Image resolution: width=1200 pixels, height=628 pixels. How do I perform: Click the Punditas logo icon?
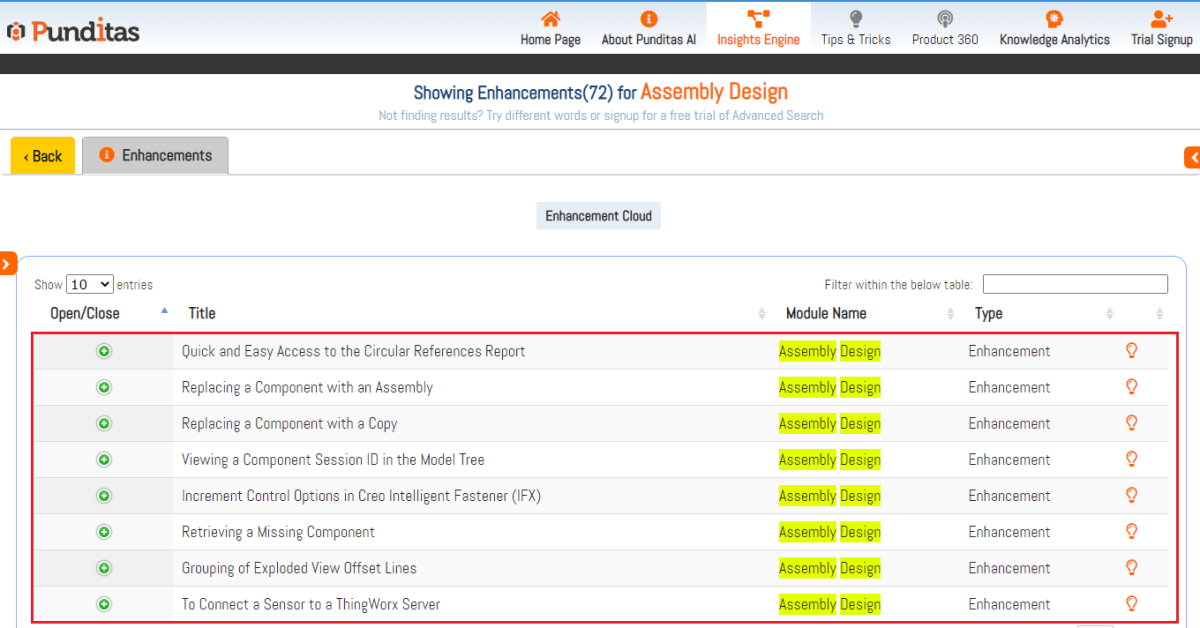point(16,28)
